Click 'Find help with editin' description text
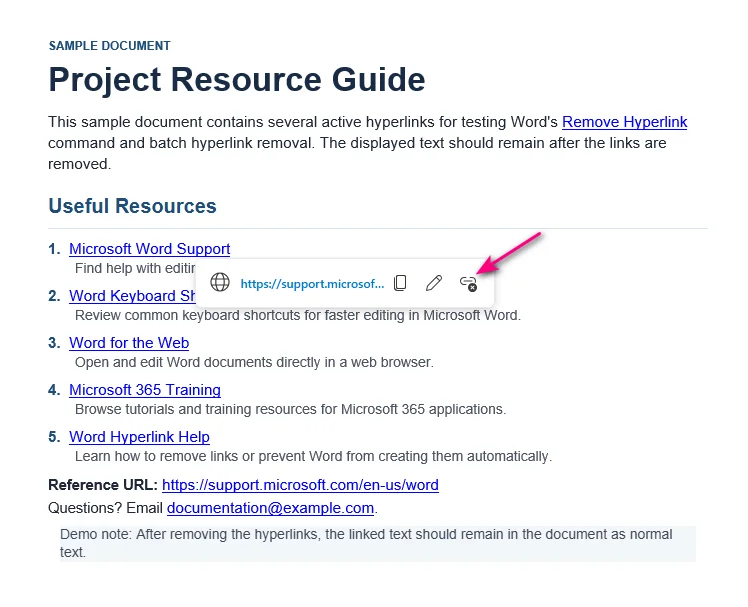 click(135, 268)
